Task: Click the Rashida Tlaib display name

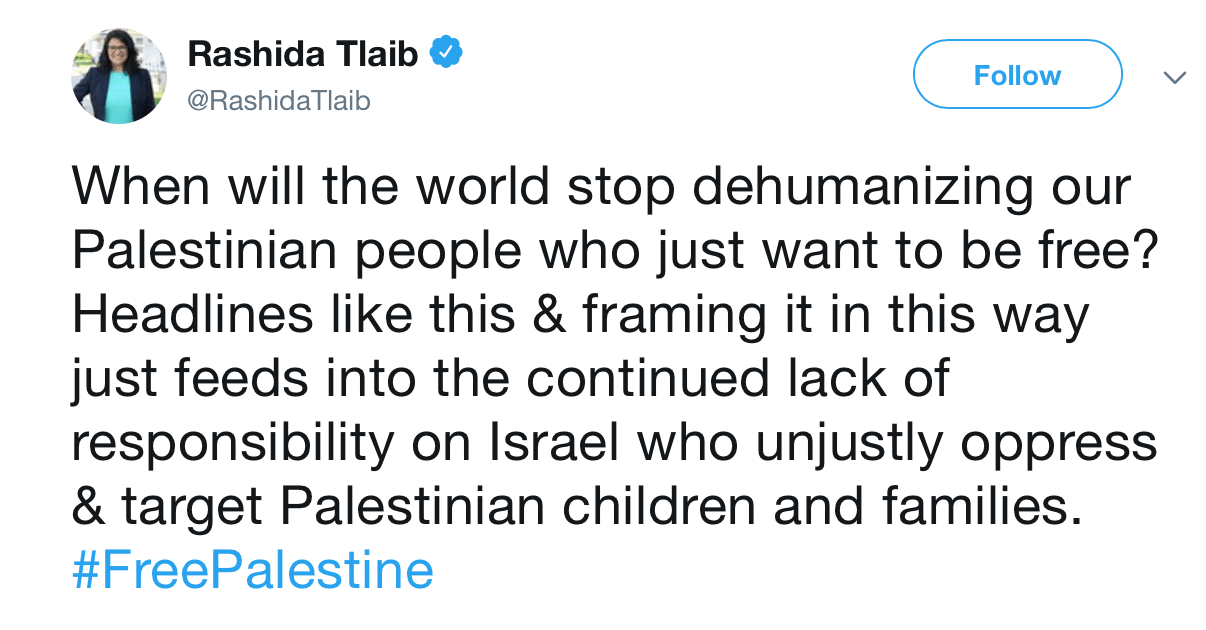Action: (x=303, y=54)
